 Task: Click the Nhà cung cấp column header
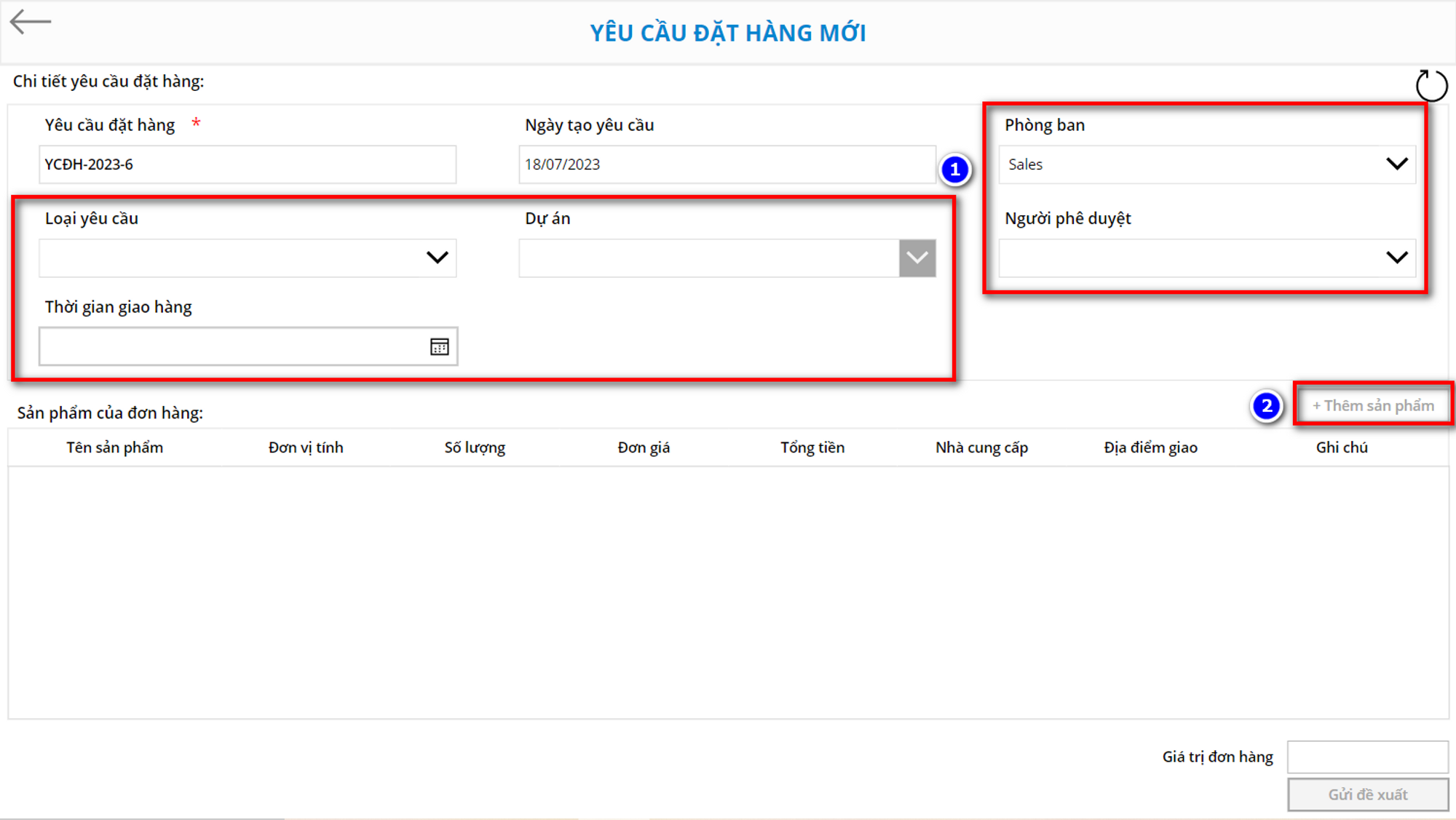coord(981,448)
